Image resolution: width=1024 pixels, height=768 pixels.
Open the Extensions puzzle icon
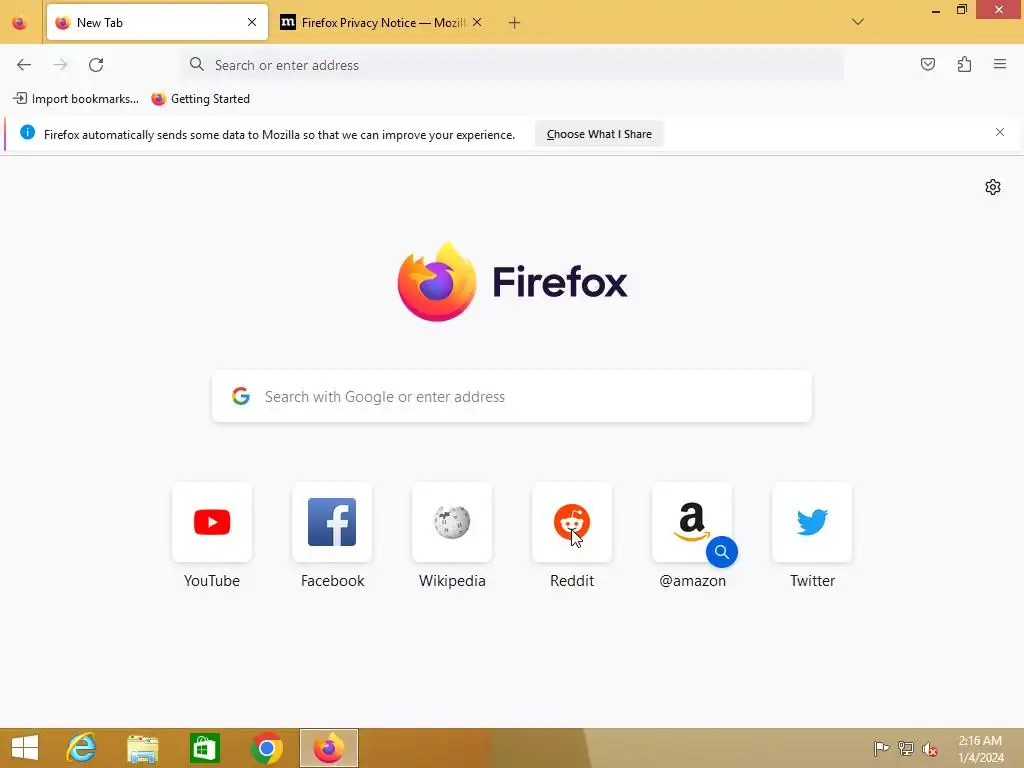coord(964,64)
